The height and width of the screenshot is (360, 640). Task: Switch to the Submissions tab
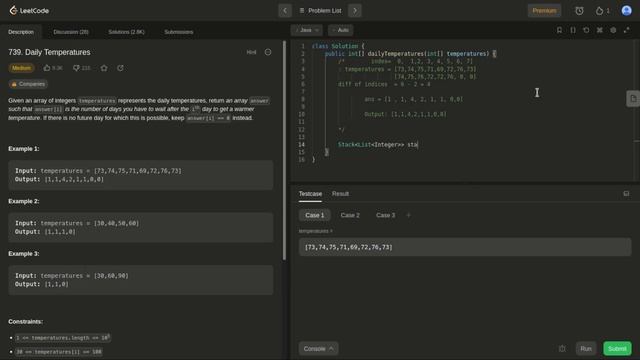pos(179,32)
